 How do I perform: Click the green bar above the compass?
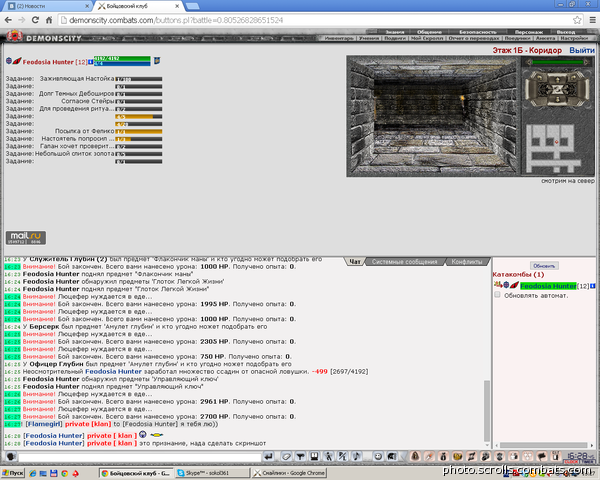tap(557, 62)
